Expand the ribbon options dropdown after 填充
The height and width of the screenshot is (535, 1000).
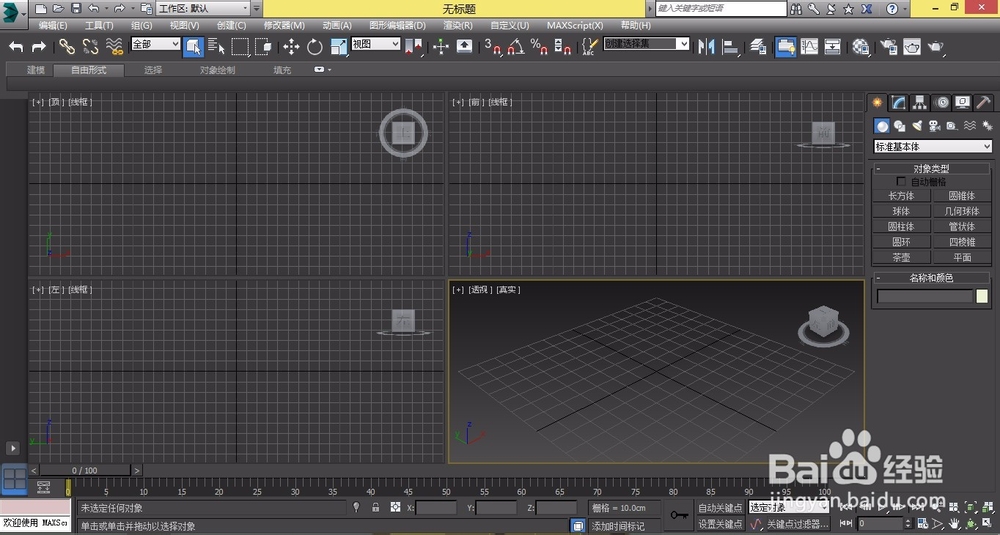click(323, 70)
